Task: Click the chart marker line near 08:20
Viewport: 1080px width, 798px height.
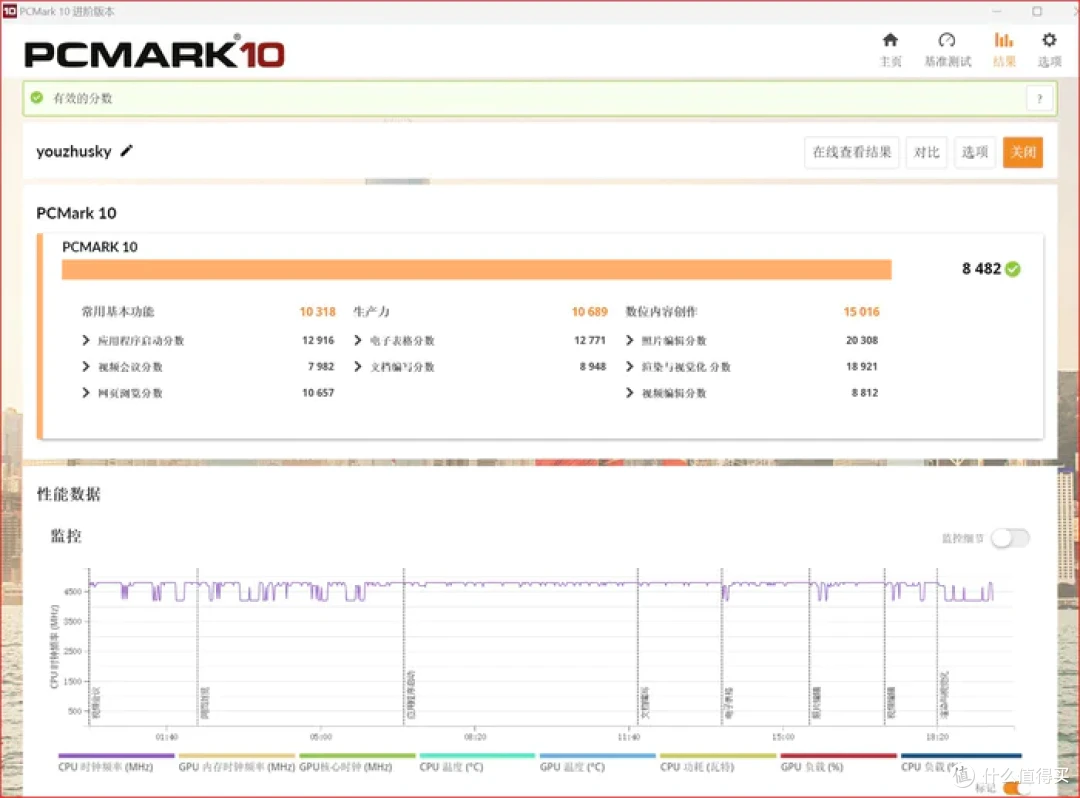Action: (x=404, y=647)
